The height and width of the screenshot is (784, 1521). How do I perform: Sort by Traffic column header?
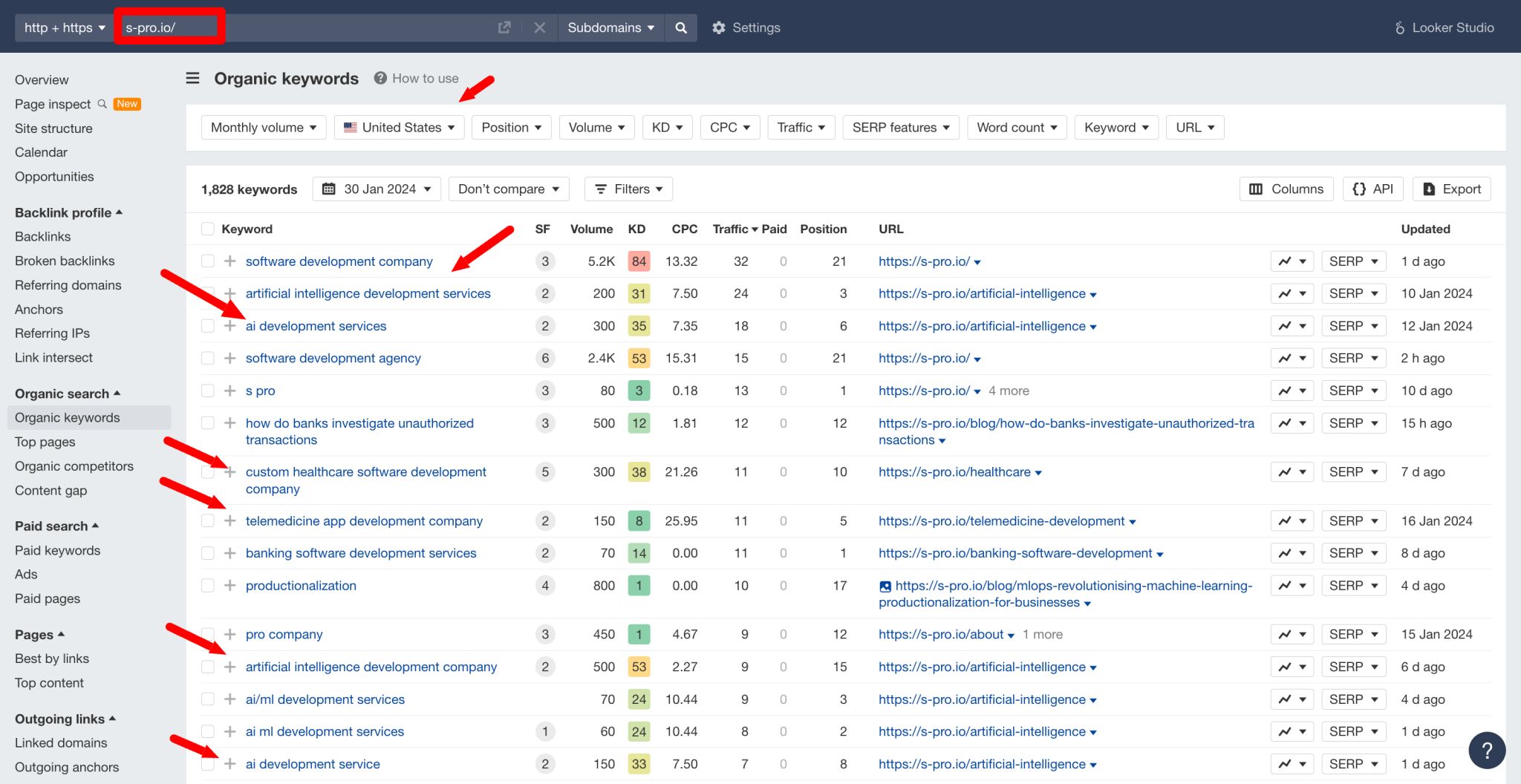tap(735, 229)
